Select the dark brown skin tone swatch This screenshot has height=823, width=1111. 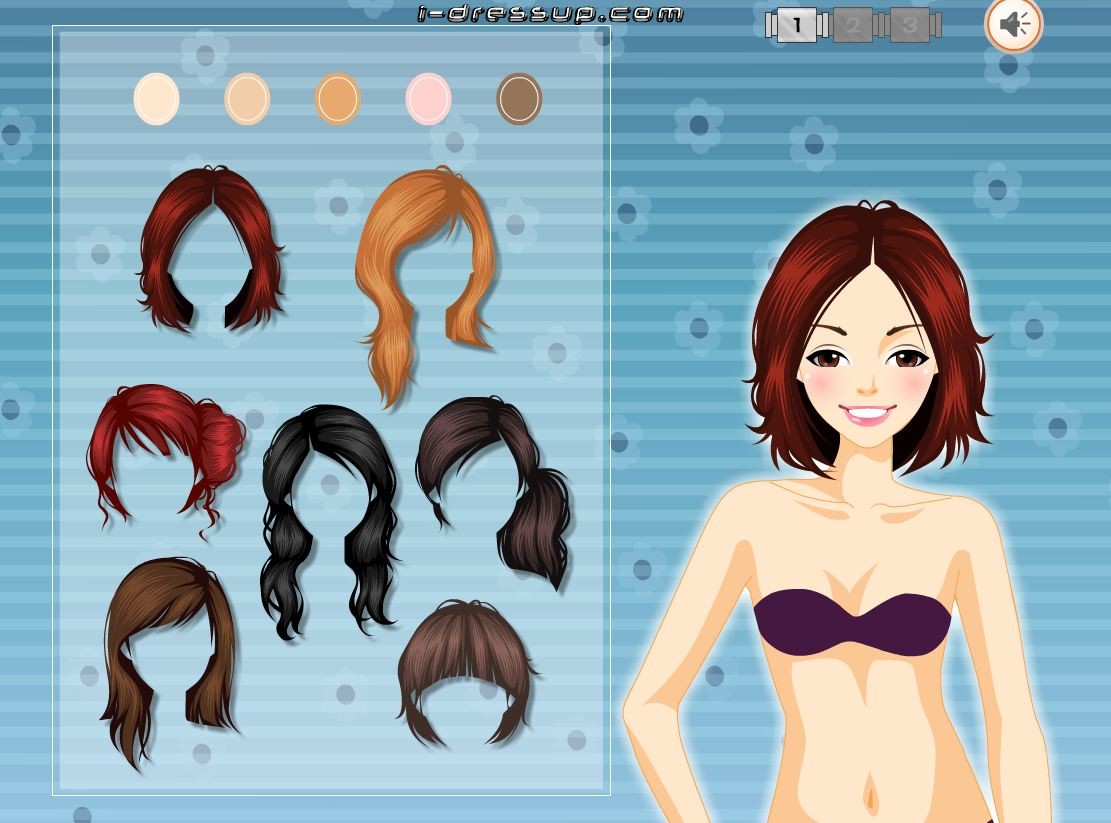pyautogui.click(x=519, y=99)
